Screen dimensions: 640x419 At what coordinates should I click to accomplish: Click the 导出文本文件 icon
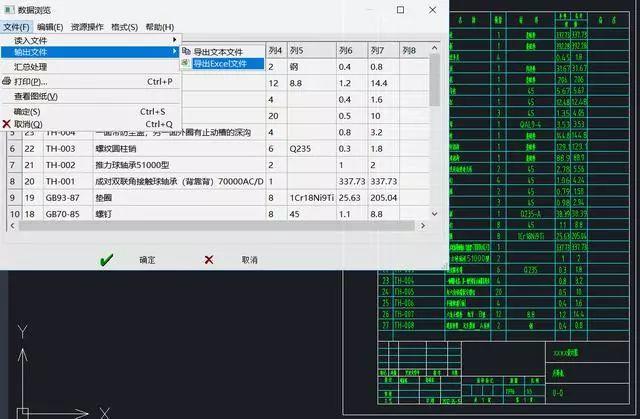pos(186,51)
